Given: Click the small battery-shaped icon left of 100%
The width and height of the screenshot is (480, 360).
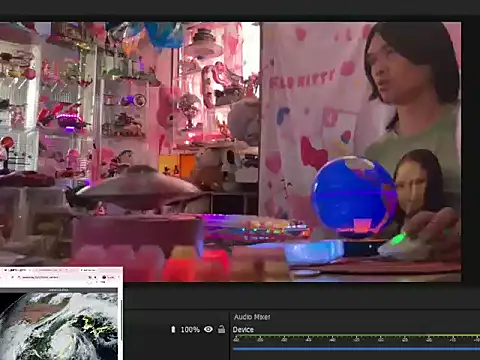Looking at the screenshot, I should 173,329.
